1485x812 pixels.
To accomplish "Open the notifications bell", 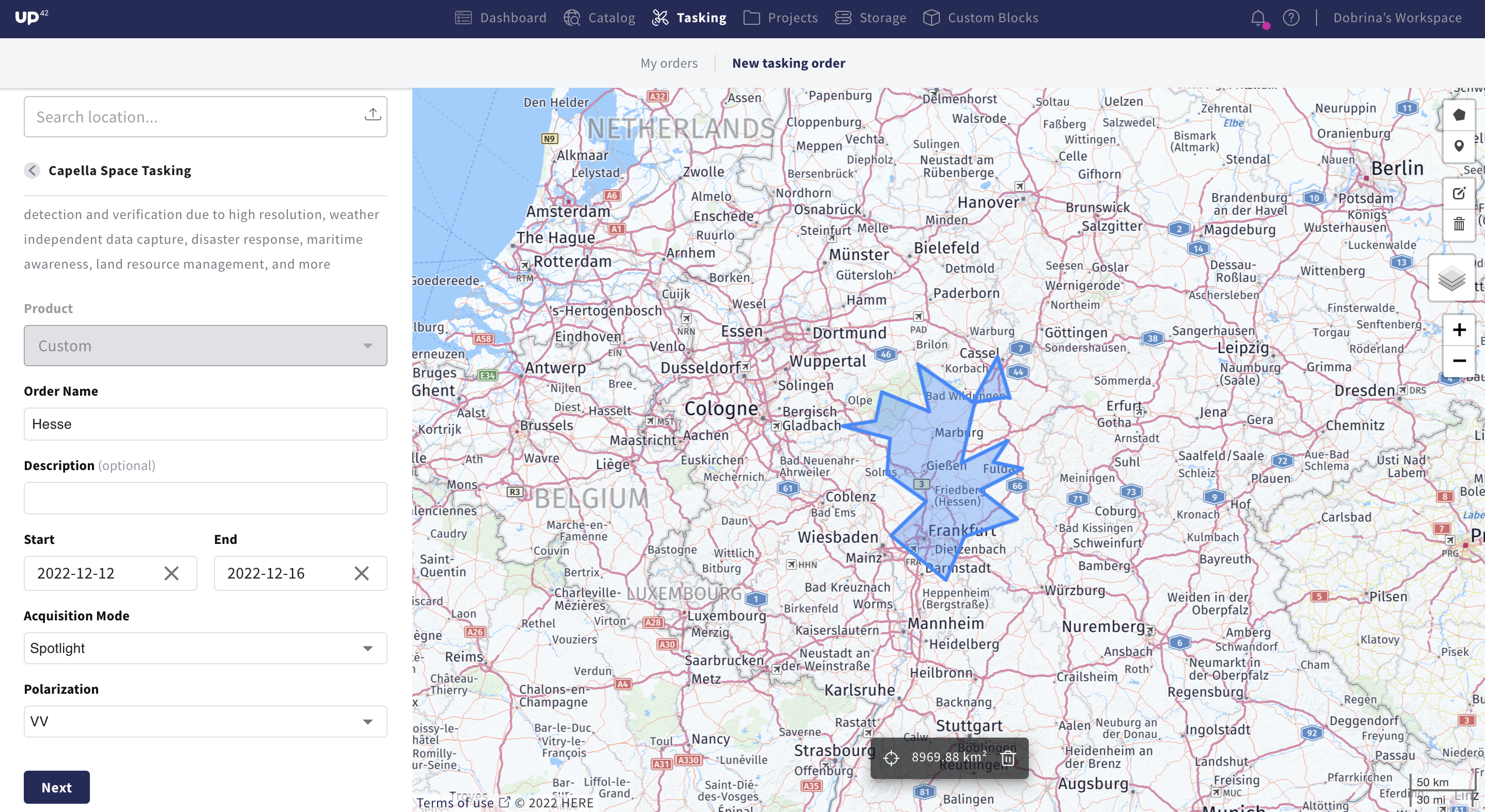I will [x=1258, y=18].
